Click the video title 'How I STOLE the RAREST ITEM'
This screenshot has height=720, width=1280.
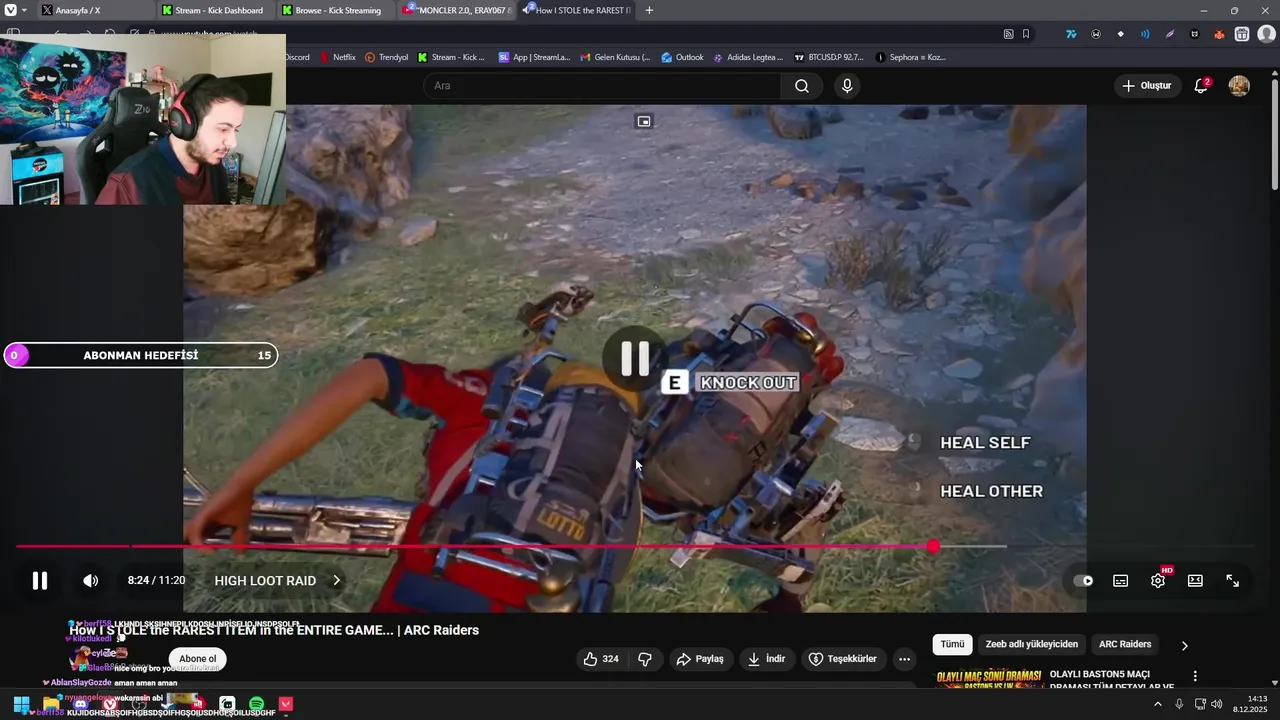(x=274, y=630)
